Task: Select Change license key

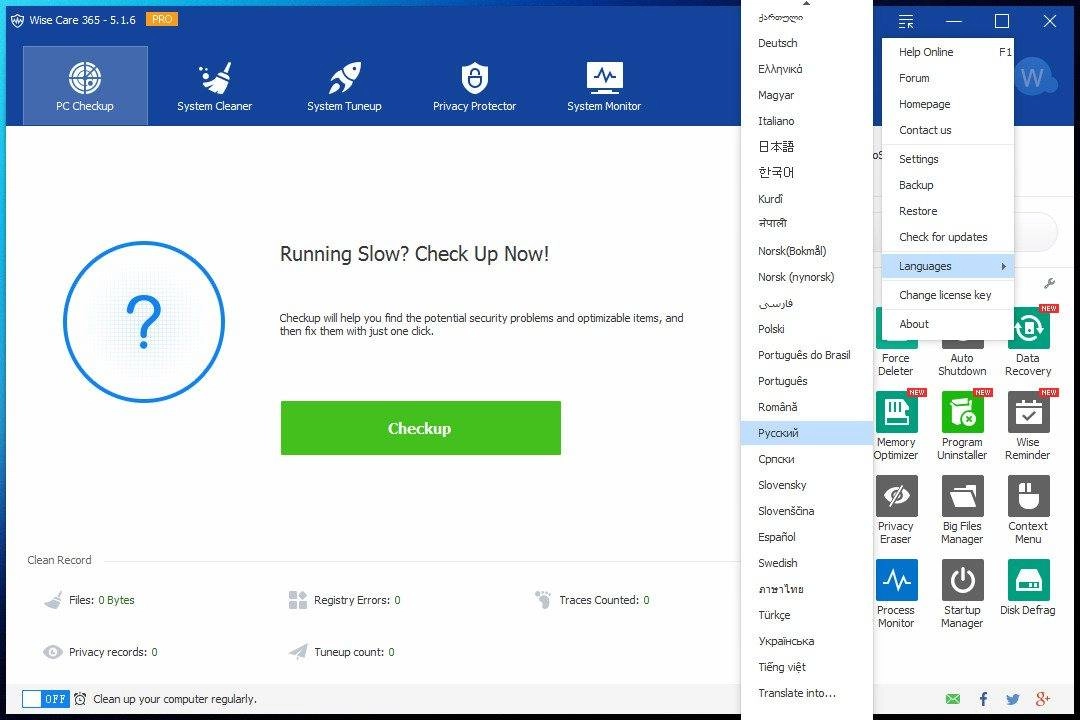Action: pos(948,295)
